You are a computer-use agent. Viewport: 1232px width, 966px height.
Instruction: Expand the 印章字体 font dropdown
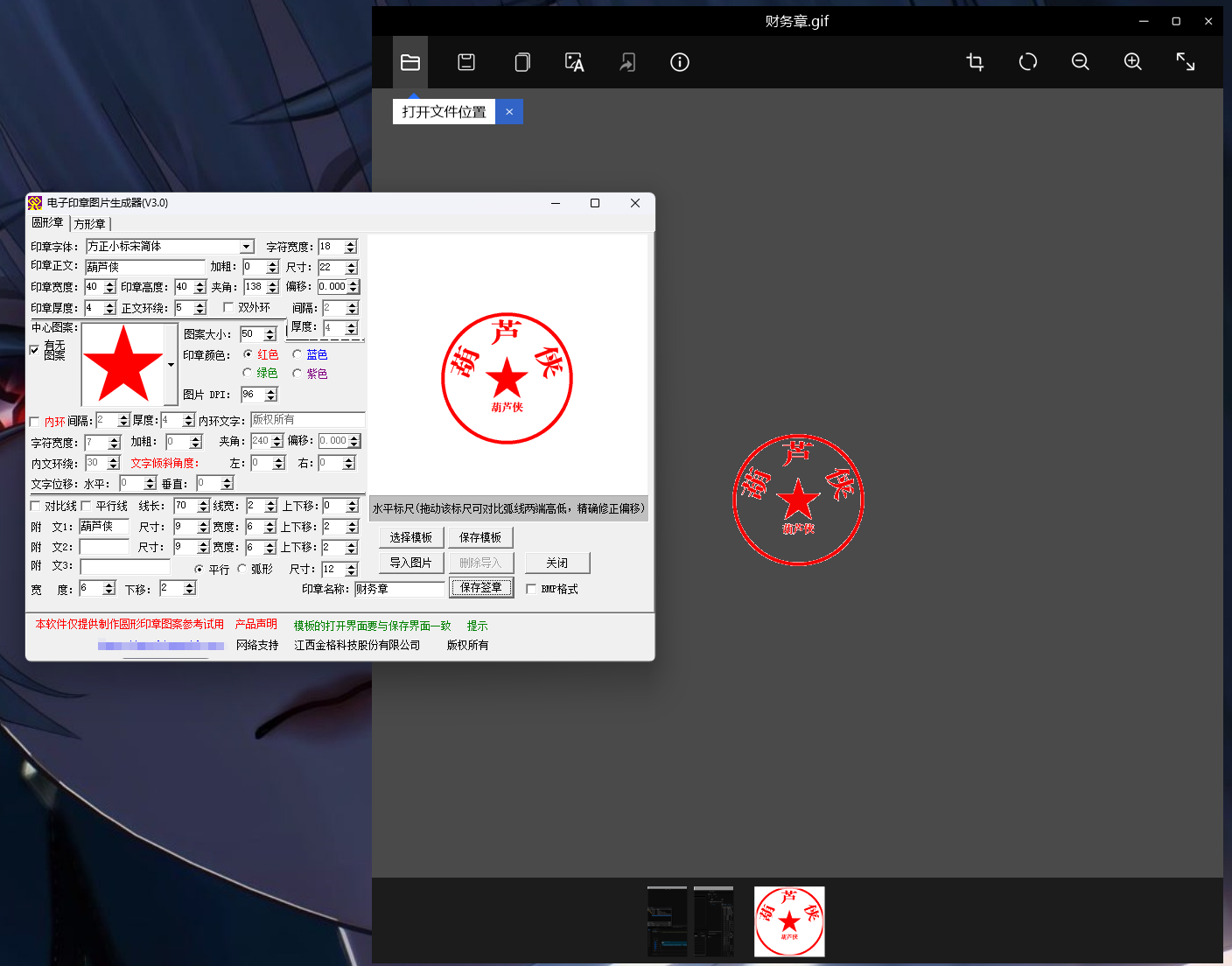tap(247, 247)
